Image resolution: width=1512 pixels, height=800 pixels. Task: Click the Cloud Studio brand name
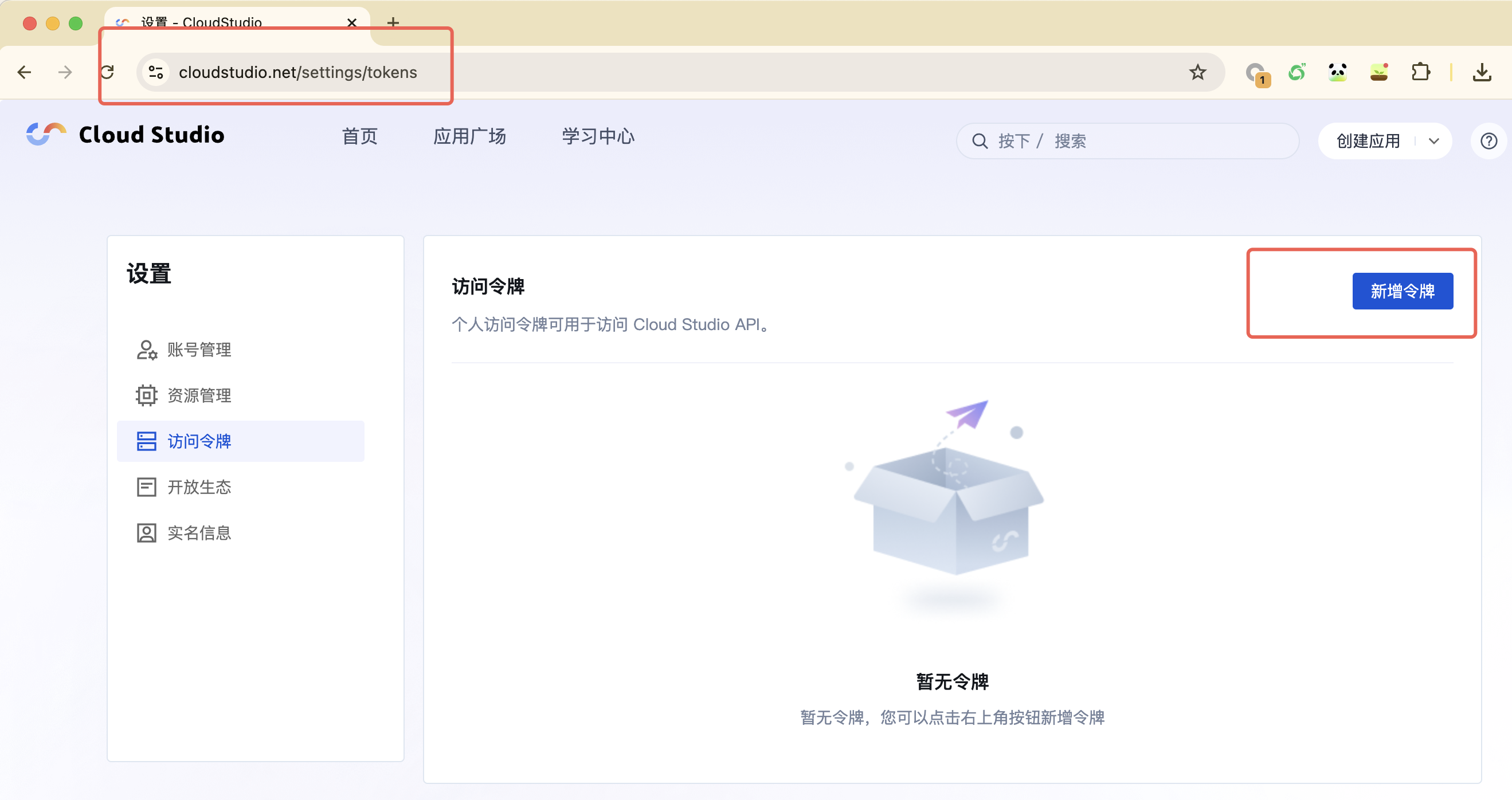pos(151,135)
